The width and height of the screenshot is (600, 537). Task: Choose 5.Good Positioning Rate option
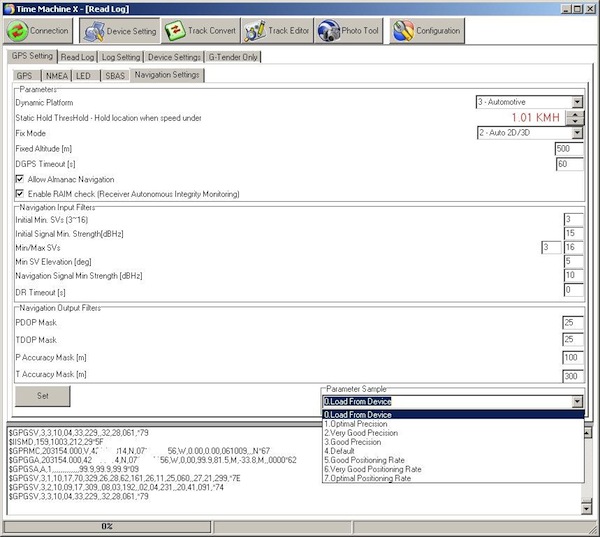pos(453,460)
